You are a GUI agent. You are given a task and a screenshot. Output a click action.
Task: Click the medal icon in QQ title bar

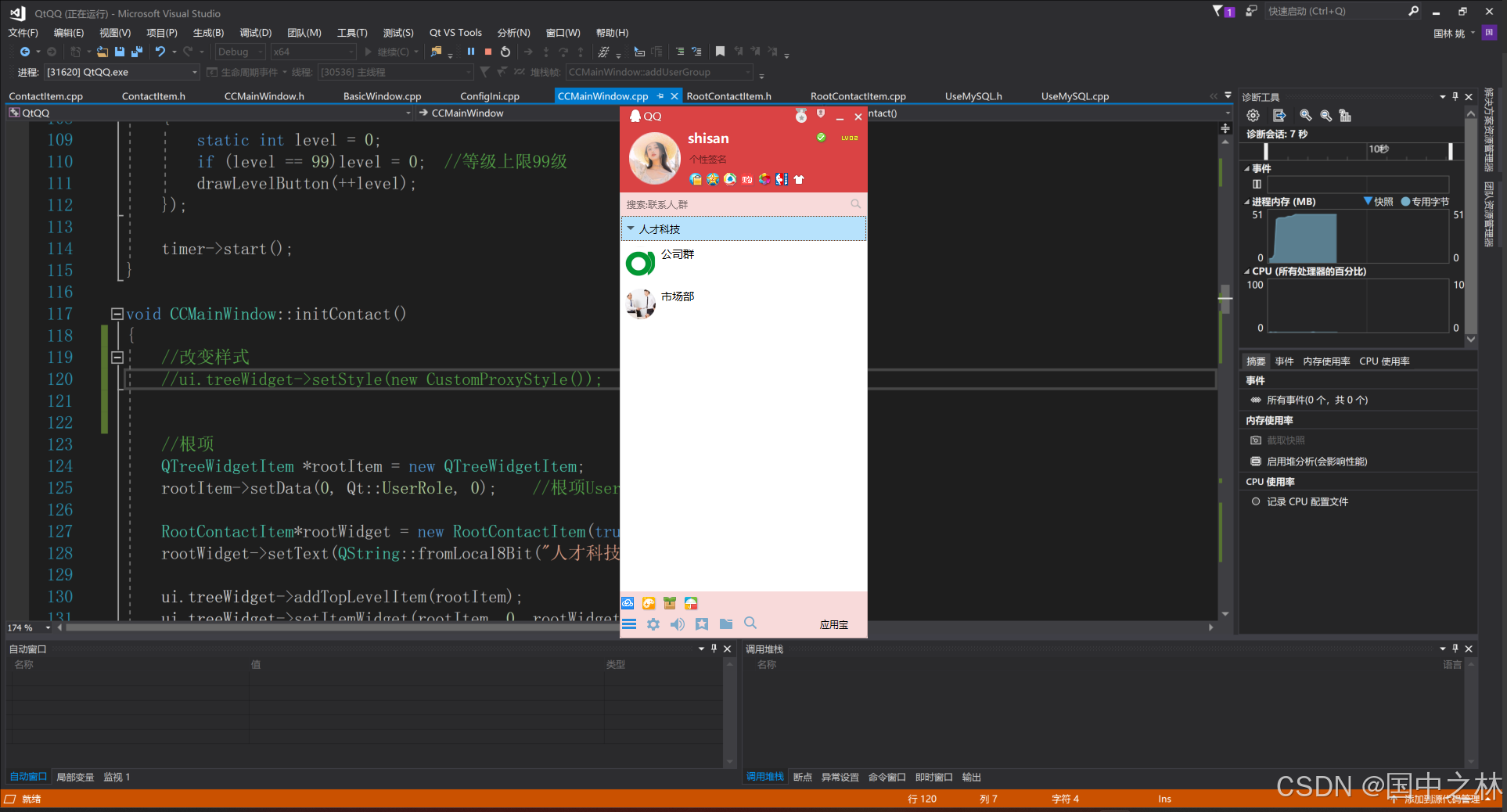pos(801,116)
